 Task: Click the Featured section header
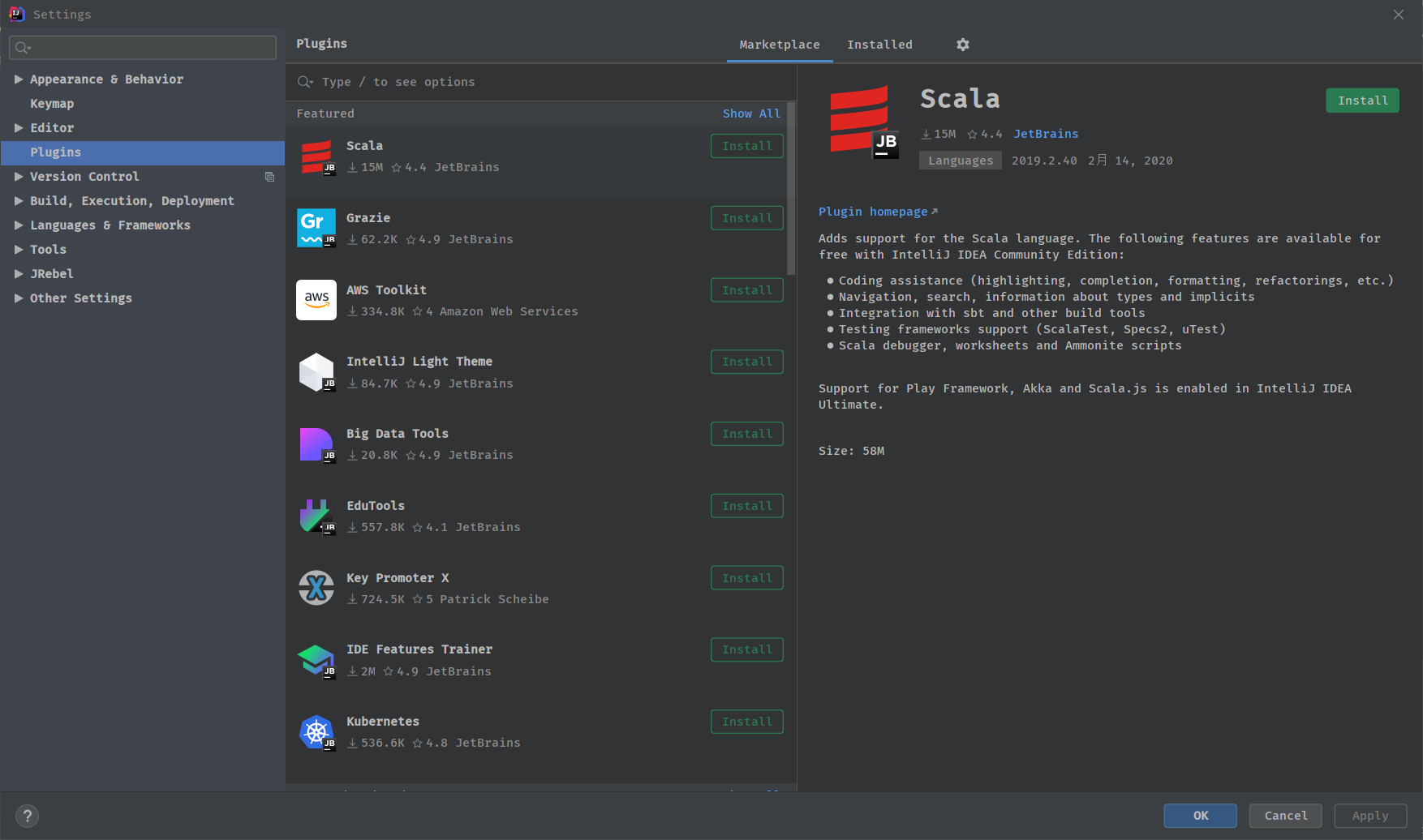[x=325, y=114]
